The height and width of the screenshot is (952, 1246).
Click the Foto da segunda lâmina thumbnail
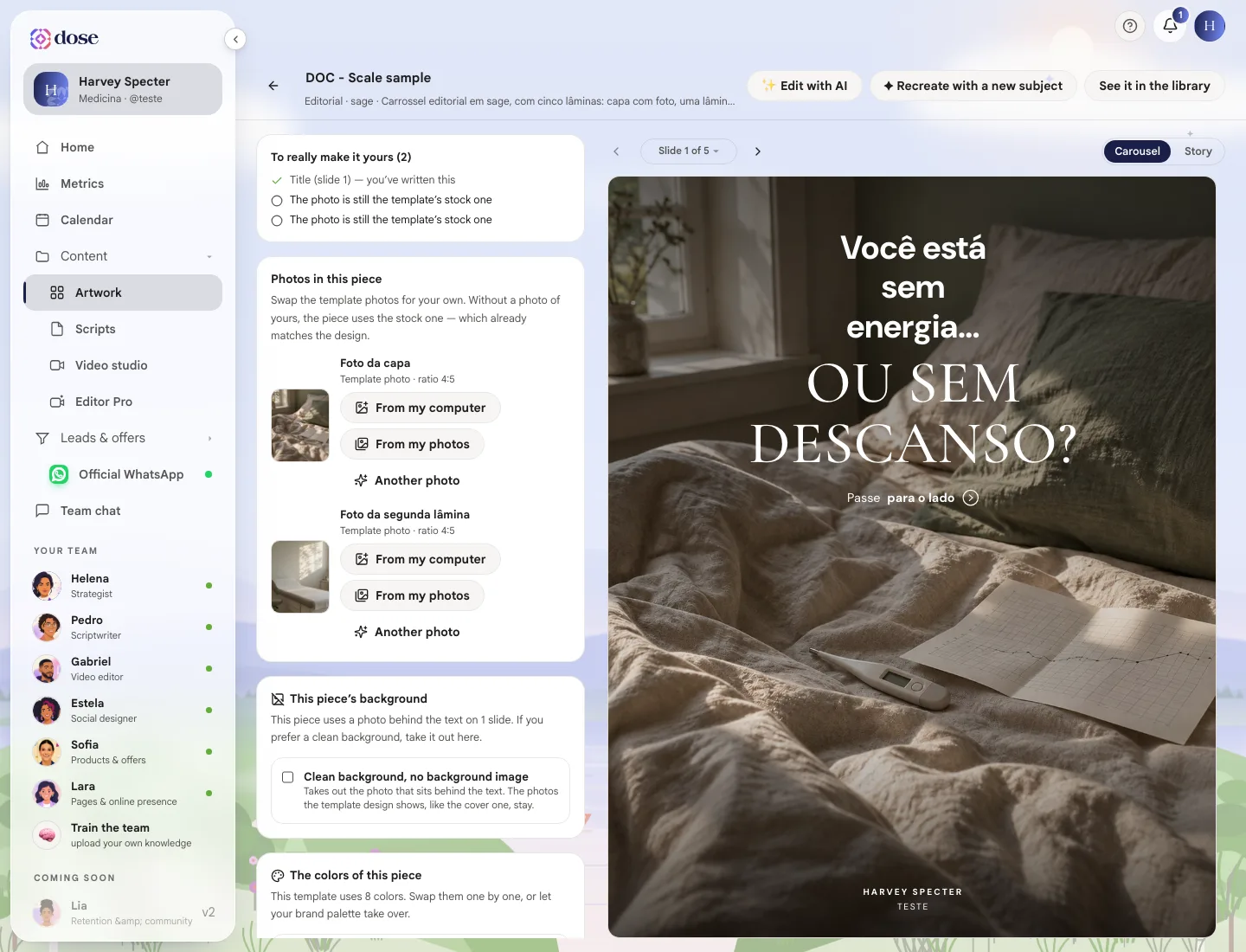click(300, 576)
